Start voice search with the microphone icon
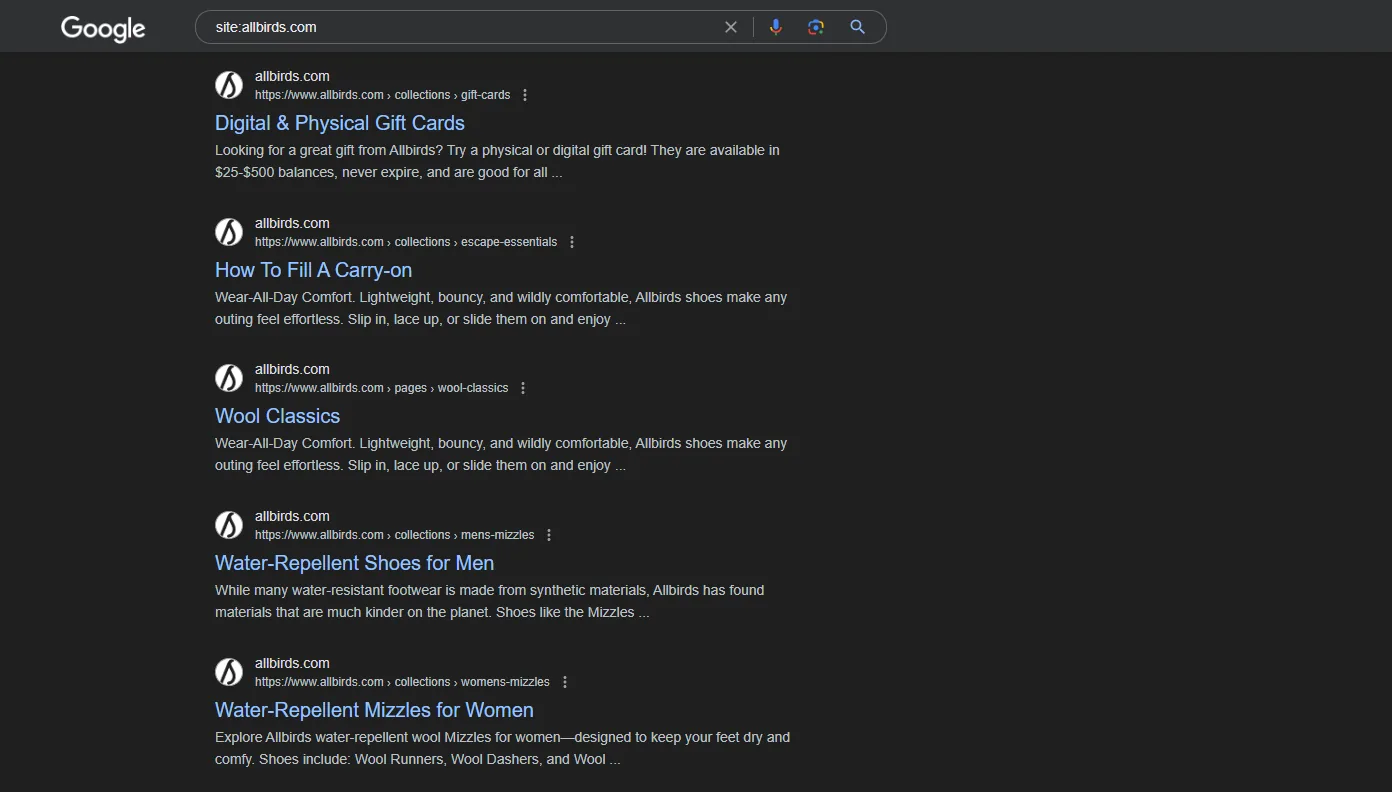This screenshot has width=1392, height=792. pyautogui.click(x=775, y=27)
